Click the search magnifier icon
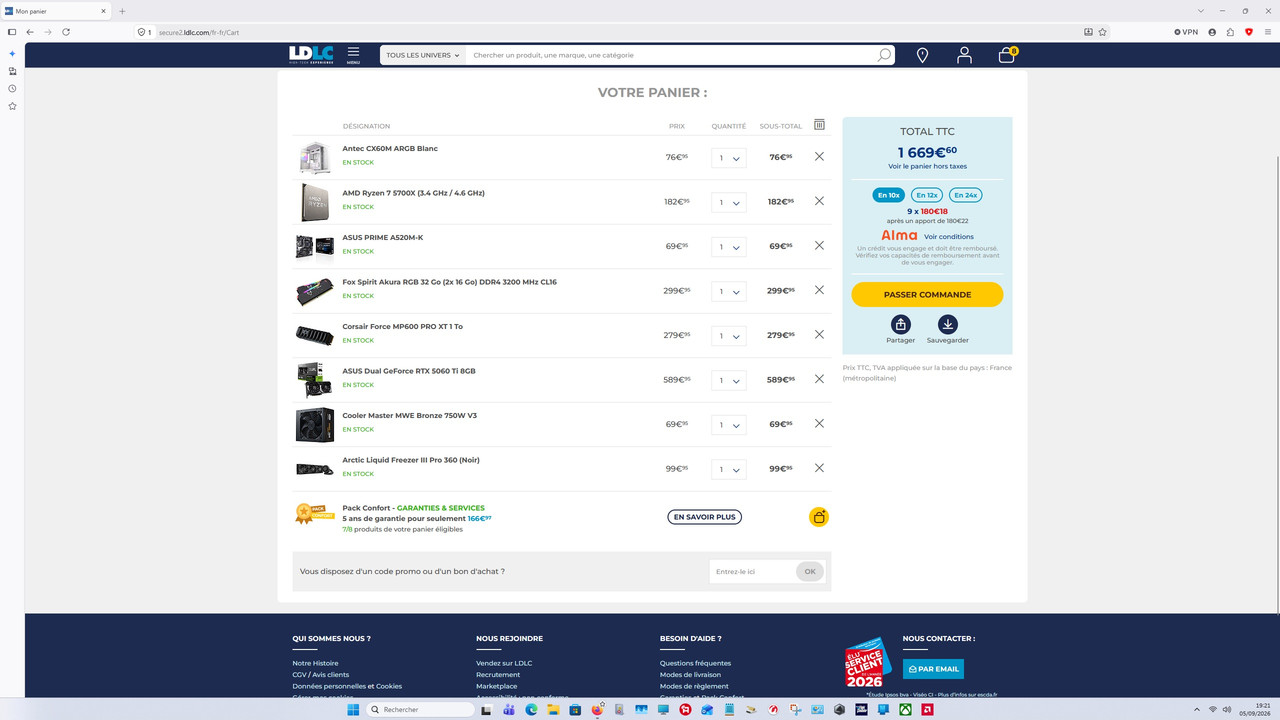 click(x=884, y=55)
